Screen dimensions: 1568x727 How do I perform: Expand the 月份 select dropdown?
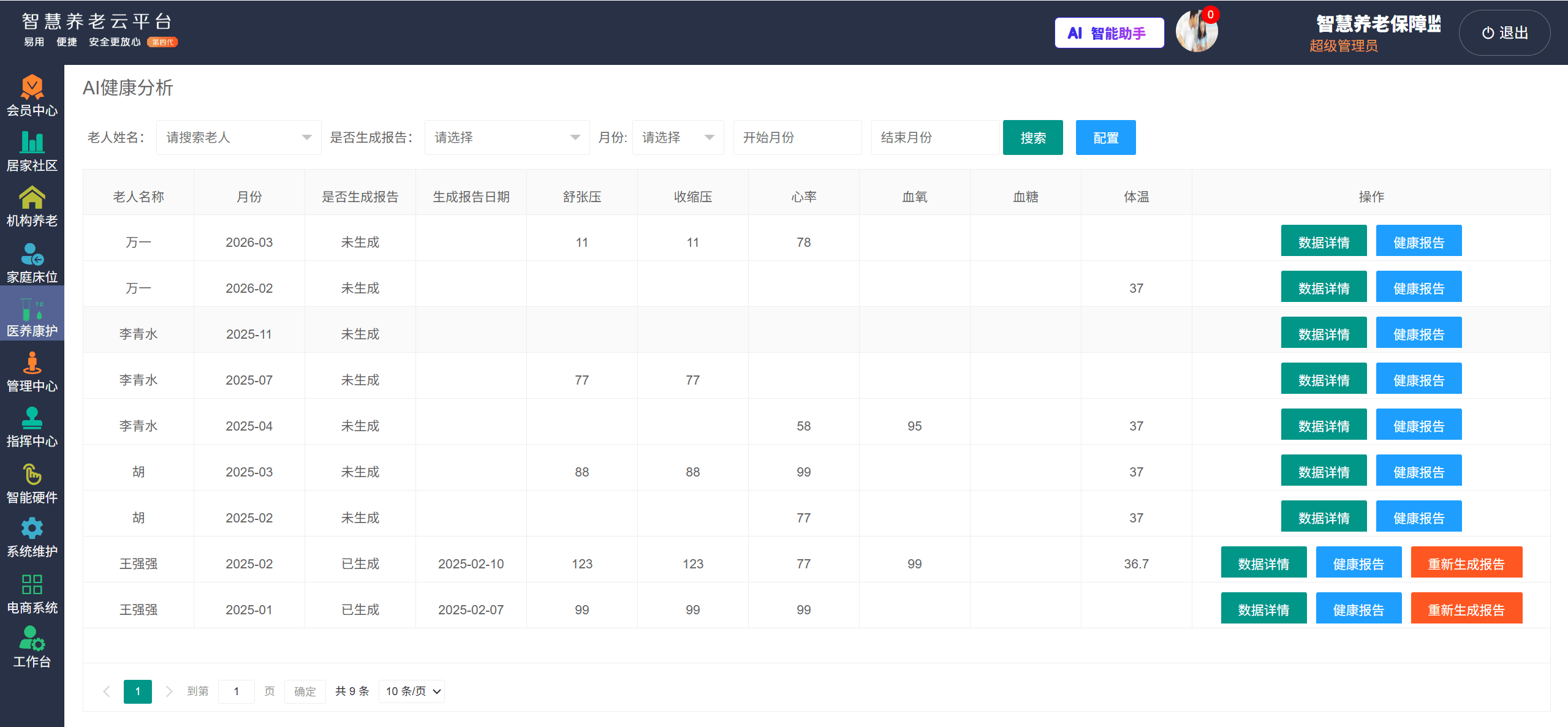(678, 138)
